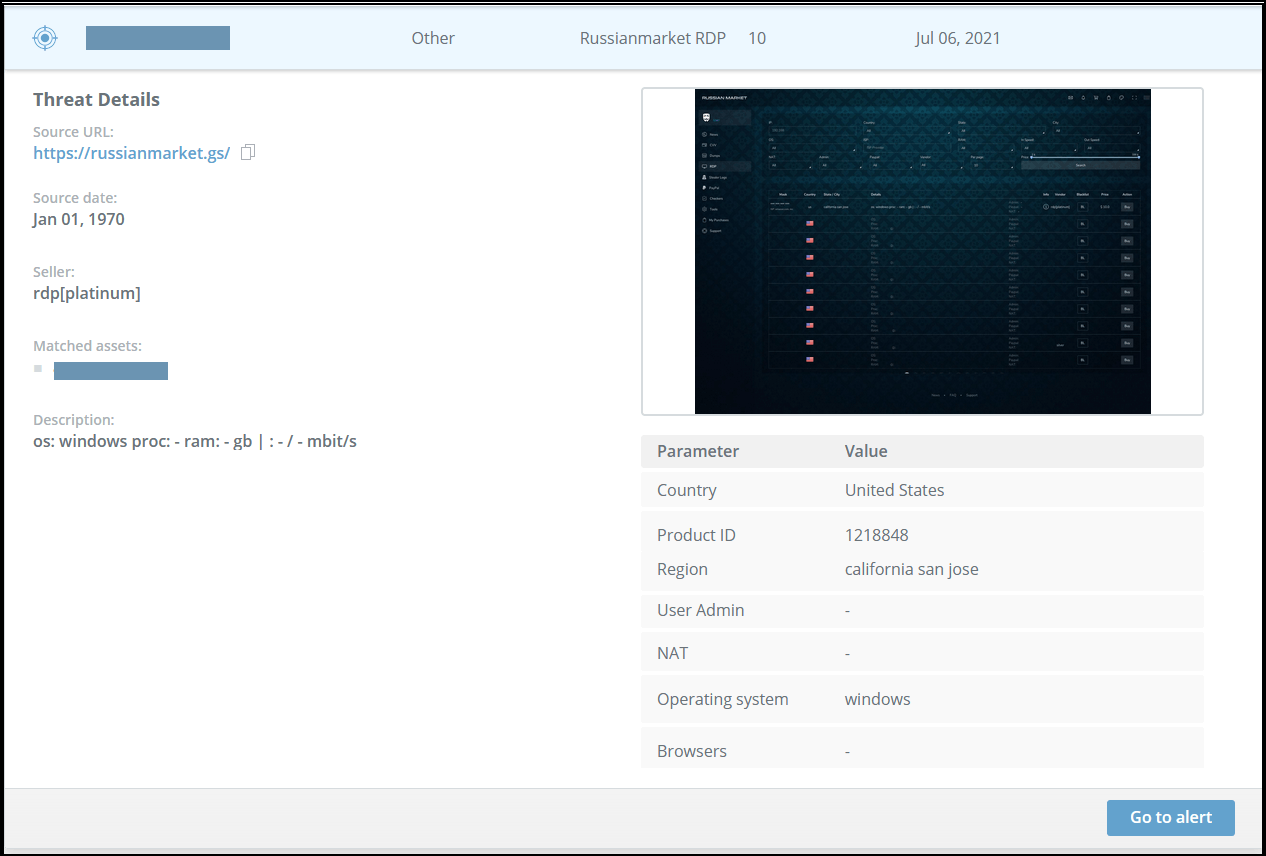Click the Jul 06, 2021 date

(957, 38)
